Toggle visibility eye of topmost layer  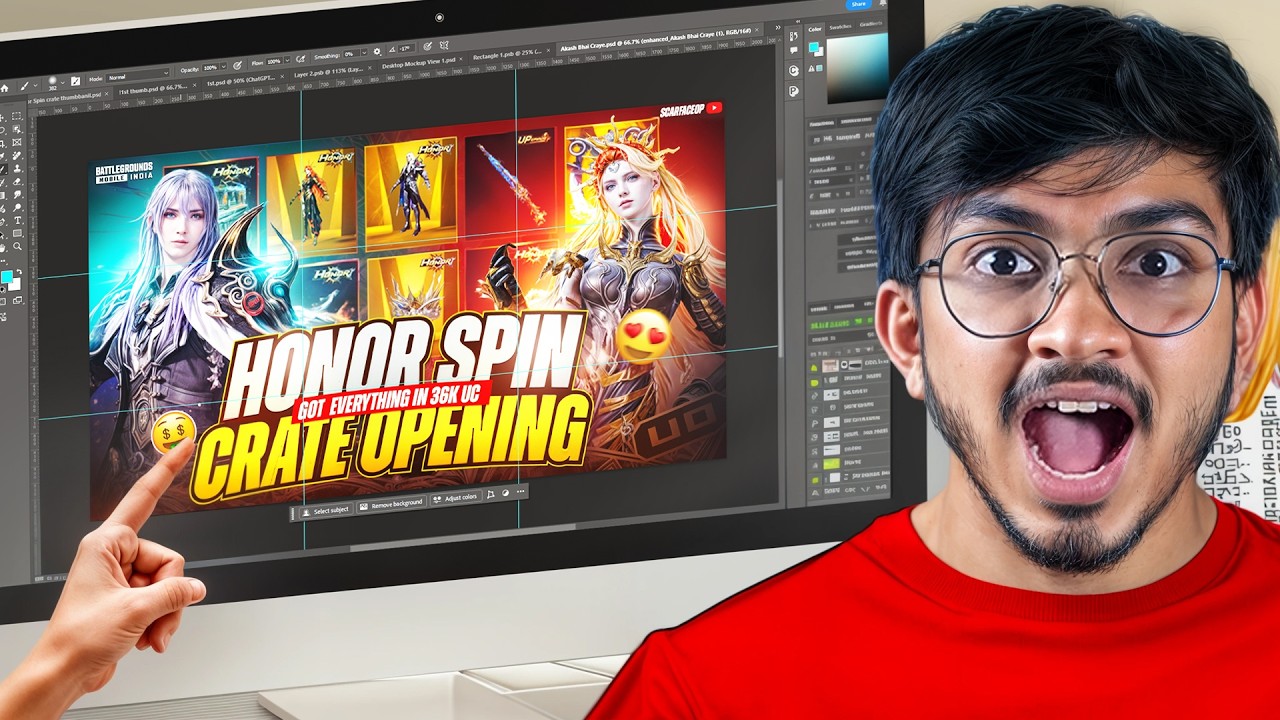pyautogui.click(x=814, y=367)
